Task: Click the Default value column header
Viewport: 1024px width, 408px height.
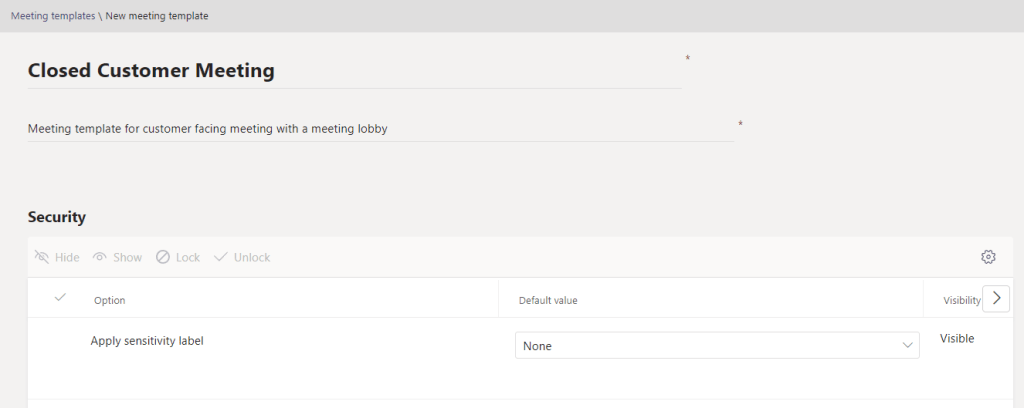Action: tap(548, 300)
